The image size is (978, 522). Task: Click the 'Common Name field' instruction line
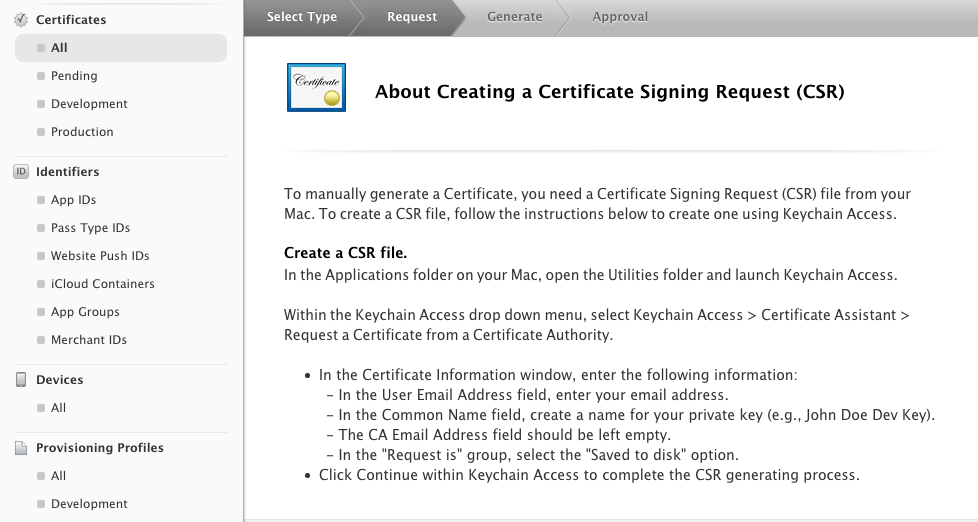(631, 415)
